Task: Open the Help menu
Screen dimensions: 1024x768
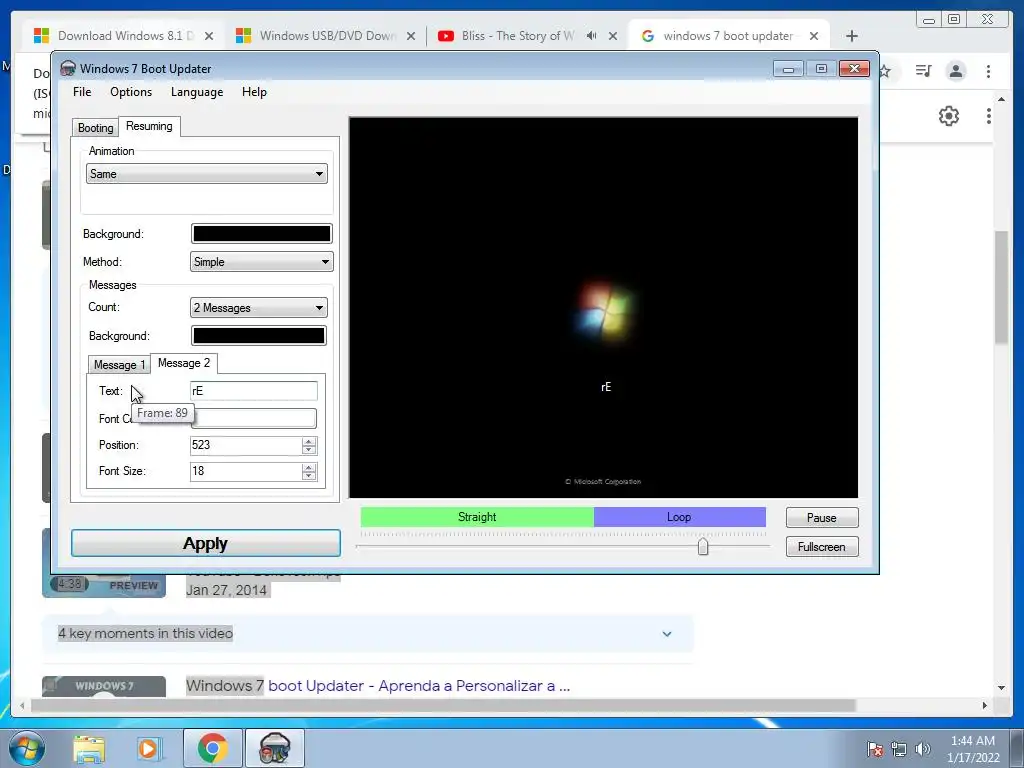Action: coord(254,92)
